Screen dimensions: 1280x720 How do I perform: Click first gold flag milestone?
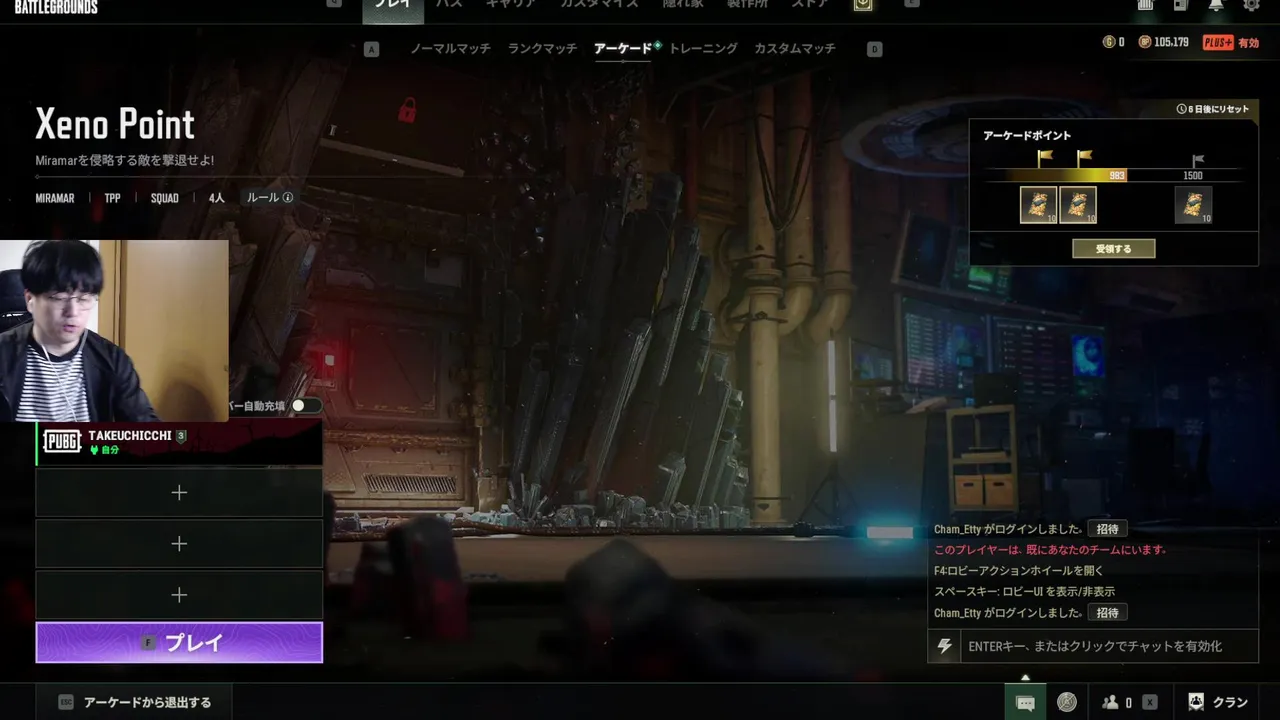coord(1045,158)
